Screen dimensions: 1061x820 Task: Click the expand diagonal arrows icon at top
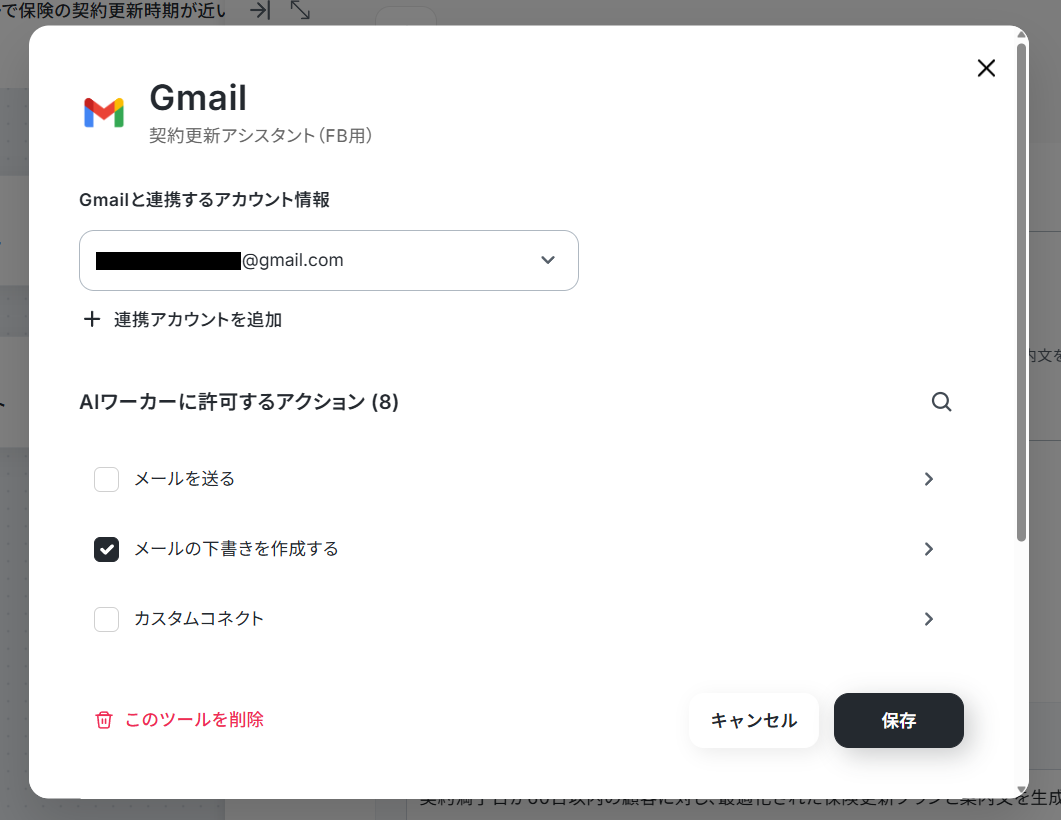pos(300,9)
